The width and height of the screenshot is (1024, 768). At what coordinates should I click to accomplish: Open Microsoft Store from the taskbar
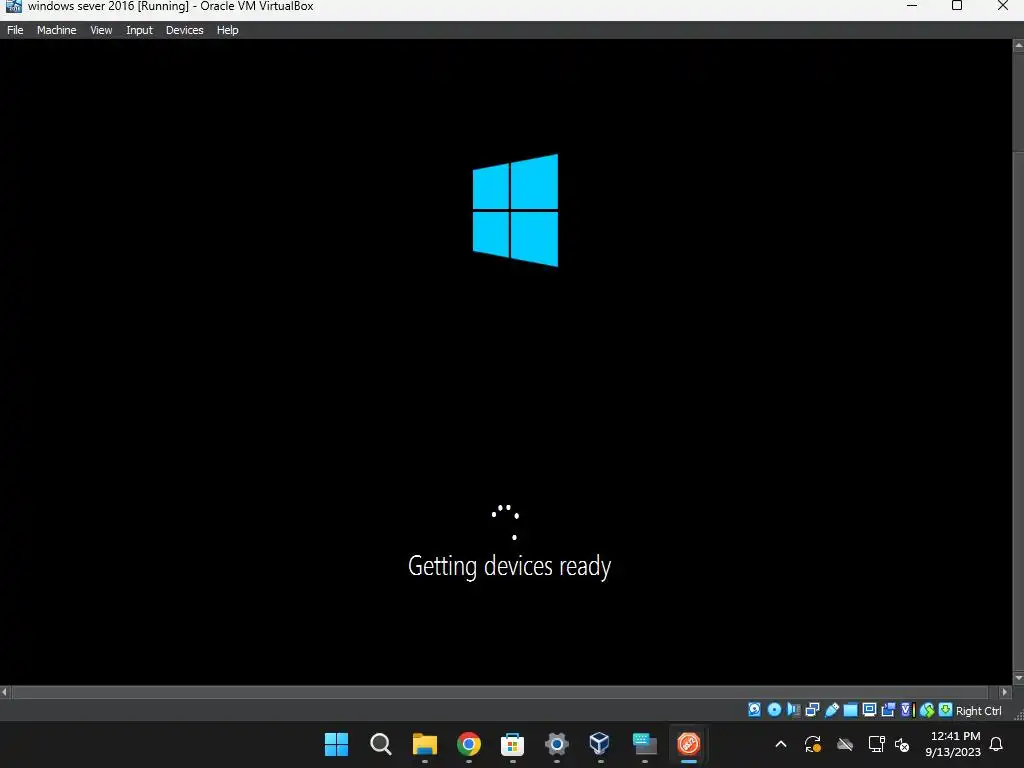[x=513, y=744]
